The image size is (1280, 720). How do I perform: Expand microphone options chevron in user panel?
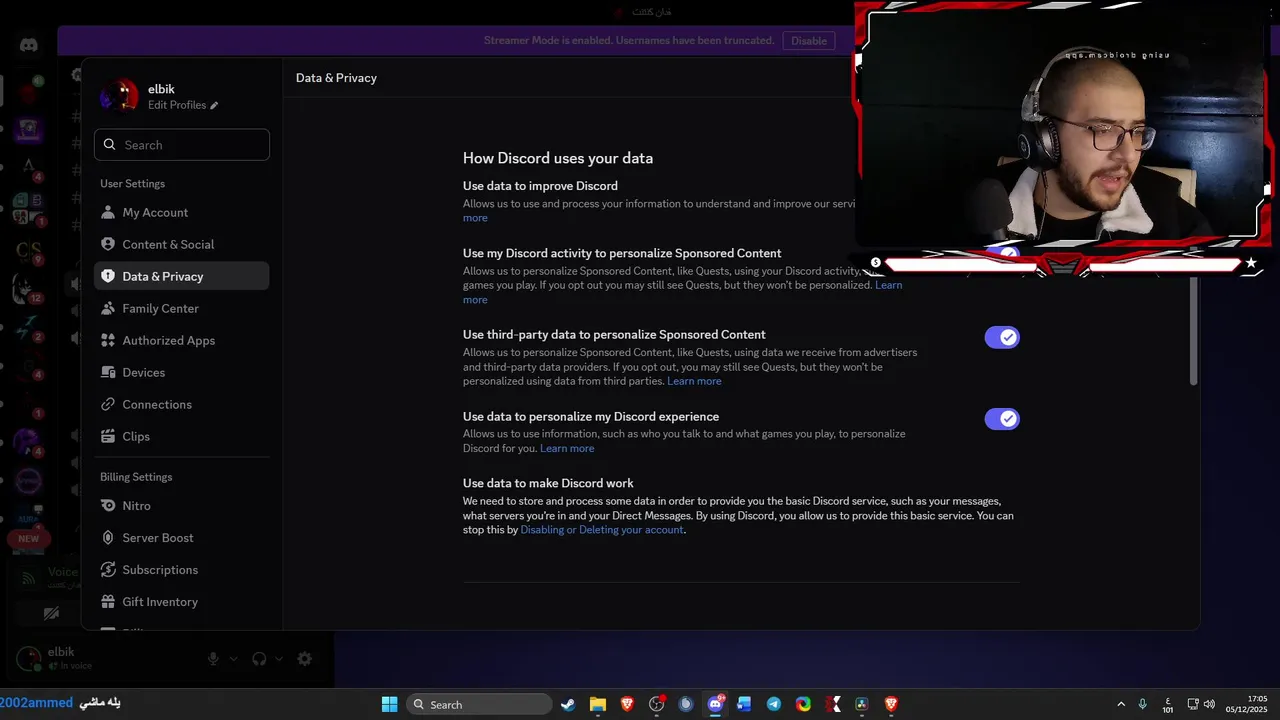pos(234,659)
